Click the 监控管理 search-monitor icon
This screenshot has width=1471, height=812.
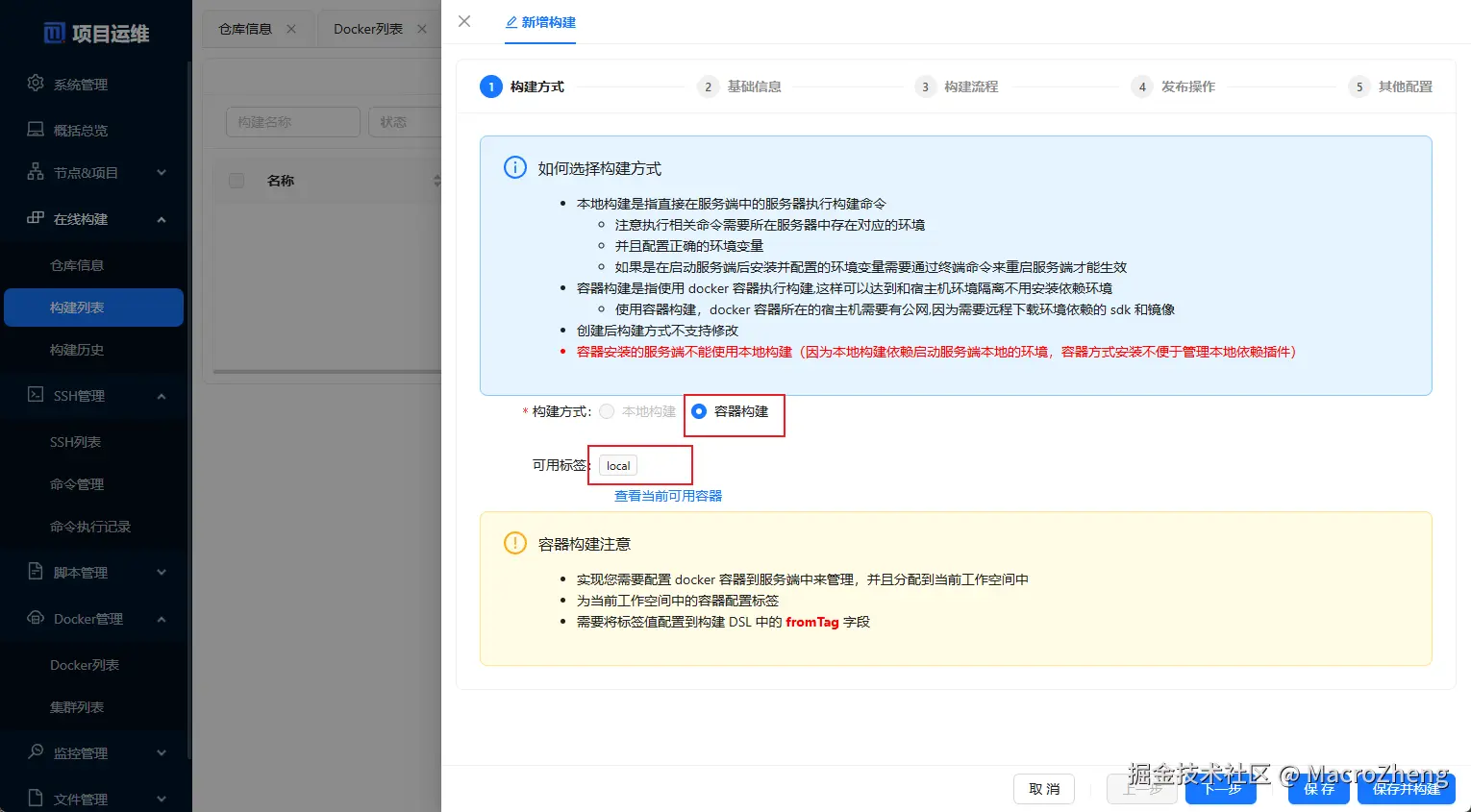(x=36, y=752)
